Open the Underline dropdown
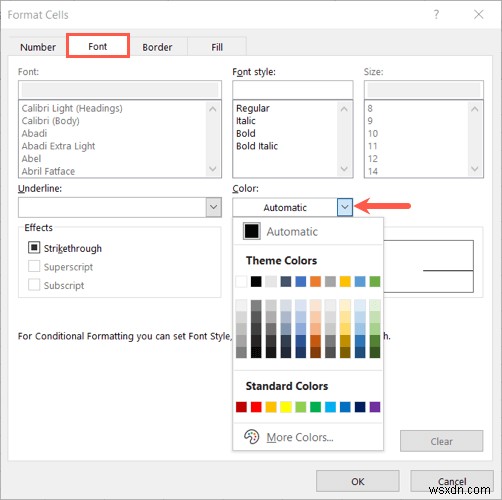This screenshot has width=502, height=500. [213, 207]
